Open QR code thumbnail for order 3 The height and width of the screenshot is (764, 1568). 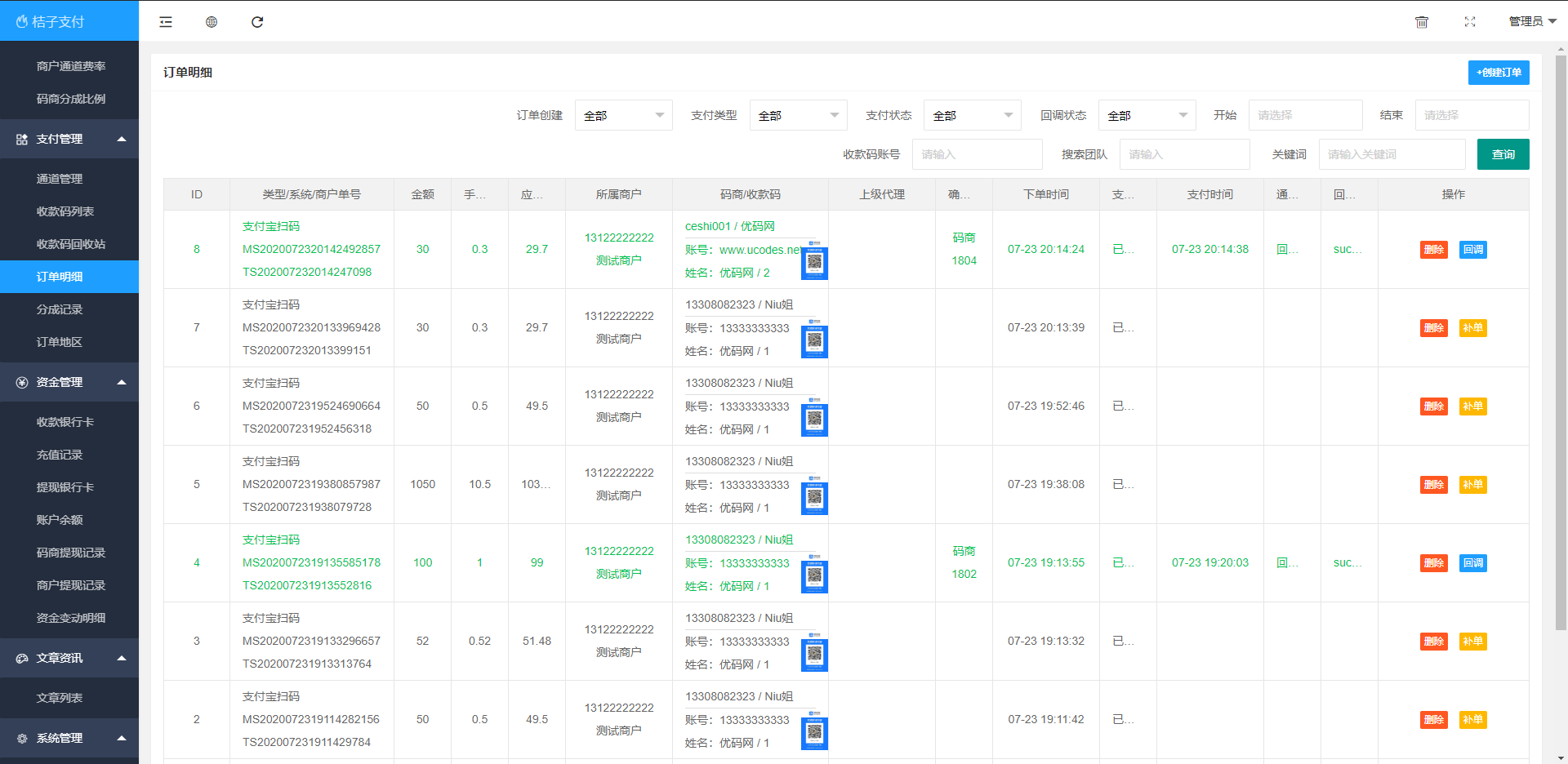coord(814,653)
